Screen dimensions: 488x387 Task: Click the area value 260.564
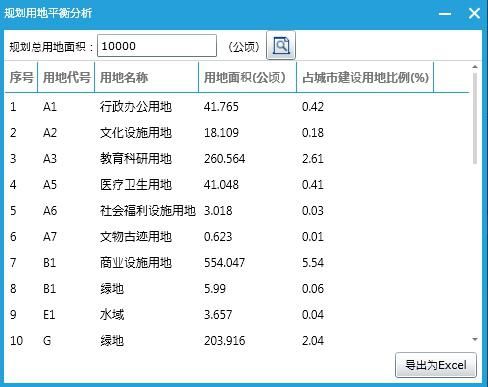point(224,159)
